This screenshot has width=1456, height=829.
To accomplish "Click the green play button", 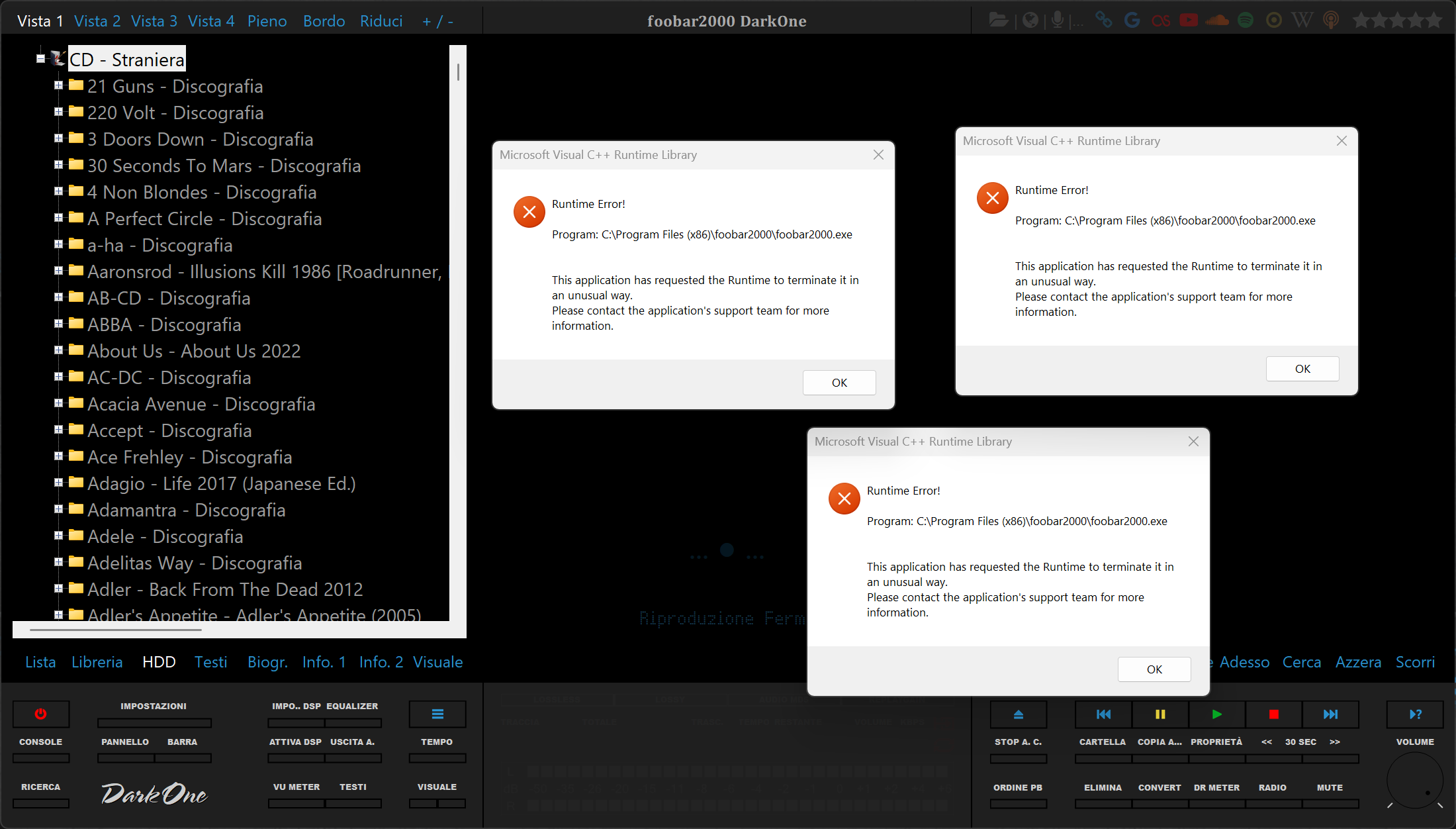I will coord(1216,714).
